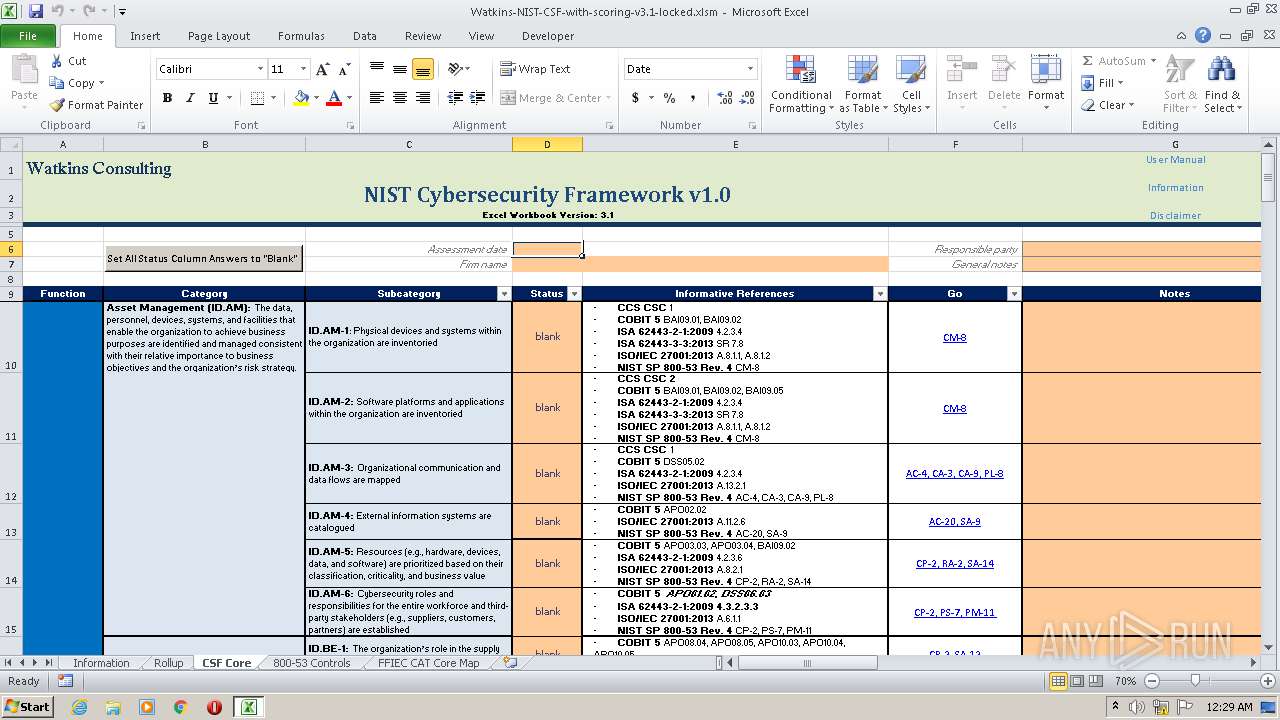The image size is (1280, 720).
Task: Toggle Underline formatting
Action: [213, 98]
